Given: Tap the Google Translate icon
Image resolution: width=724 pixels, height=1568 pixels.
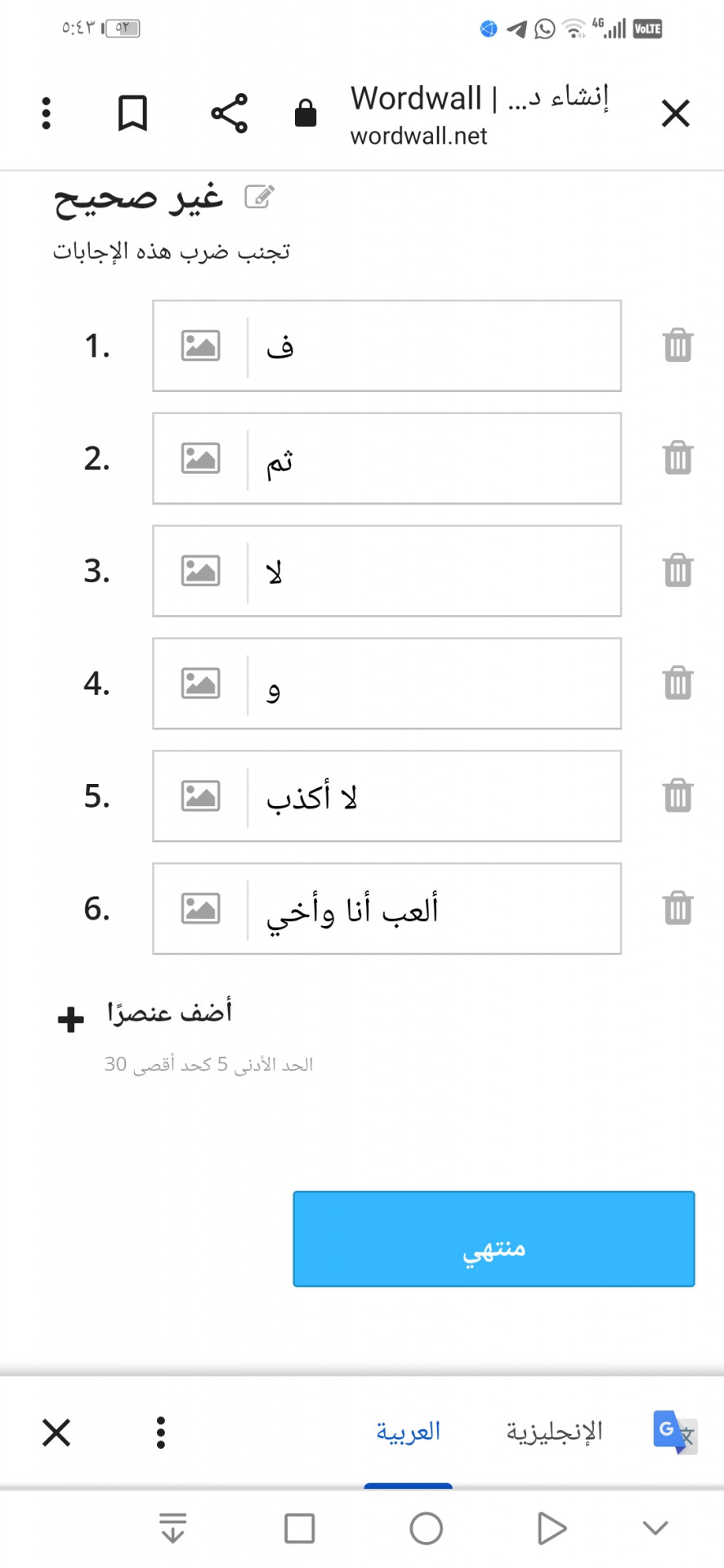Looking at the screenshot, I should (x=674, y=1432).
